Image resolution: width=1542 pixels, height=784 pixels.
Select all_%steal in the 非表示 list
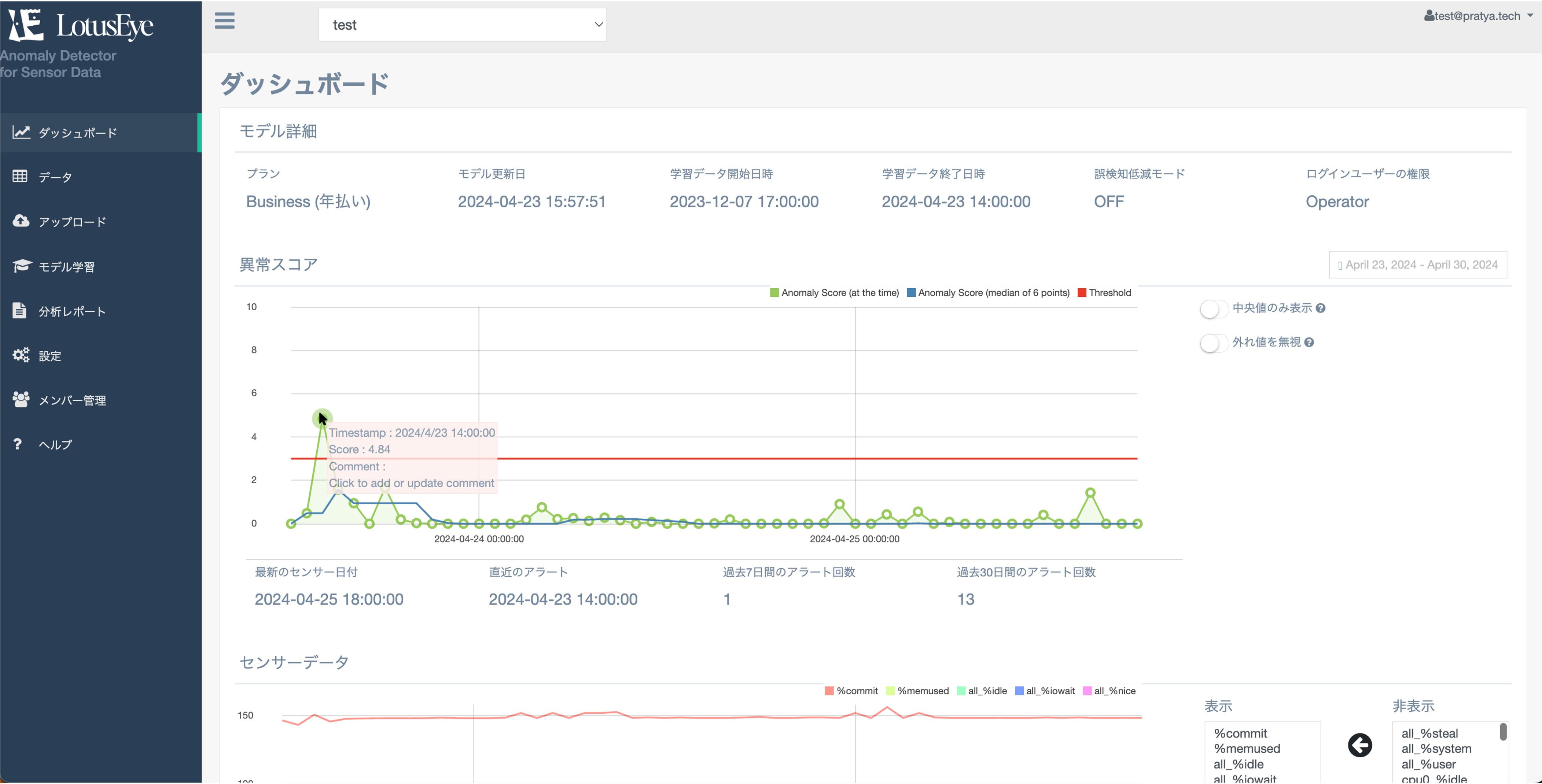pos(1429,733)
